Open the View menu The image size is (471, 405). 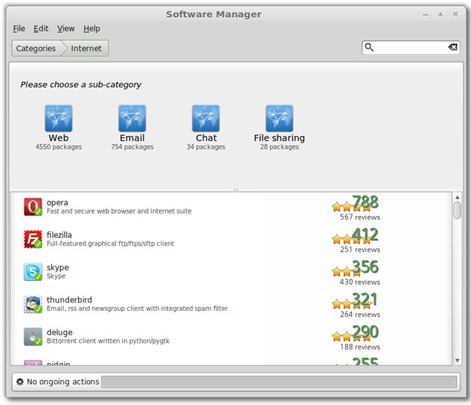click(66, 29)
